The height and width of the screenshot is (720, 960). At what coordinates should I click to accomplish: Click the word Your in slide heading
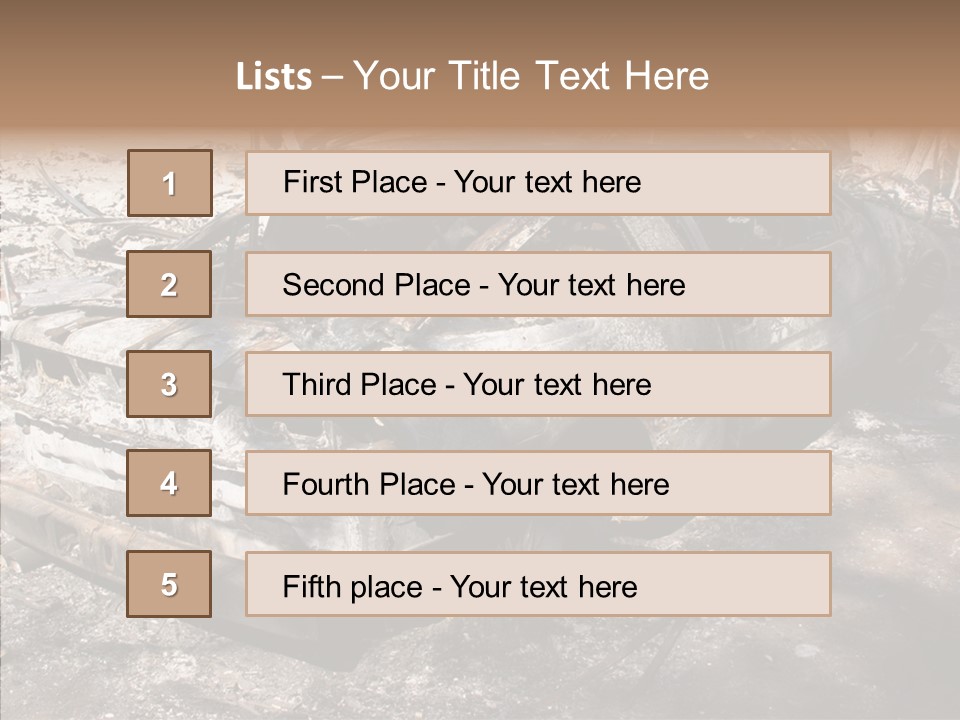395,77
